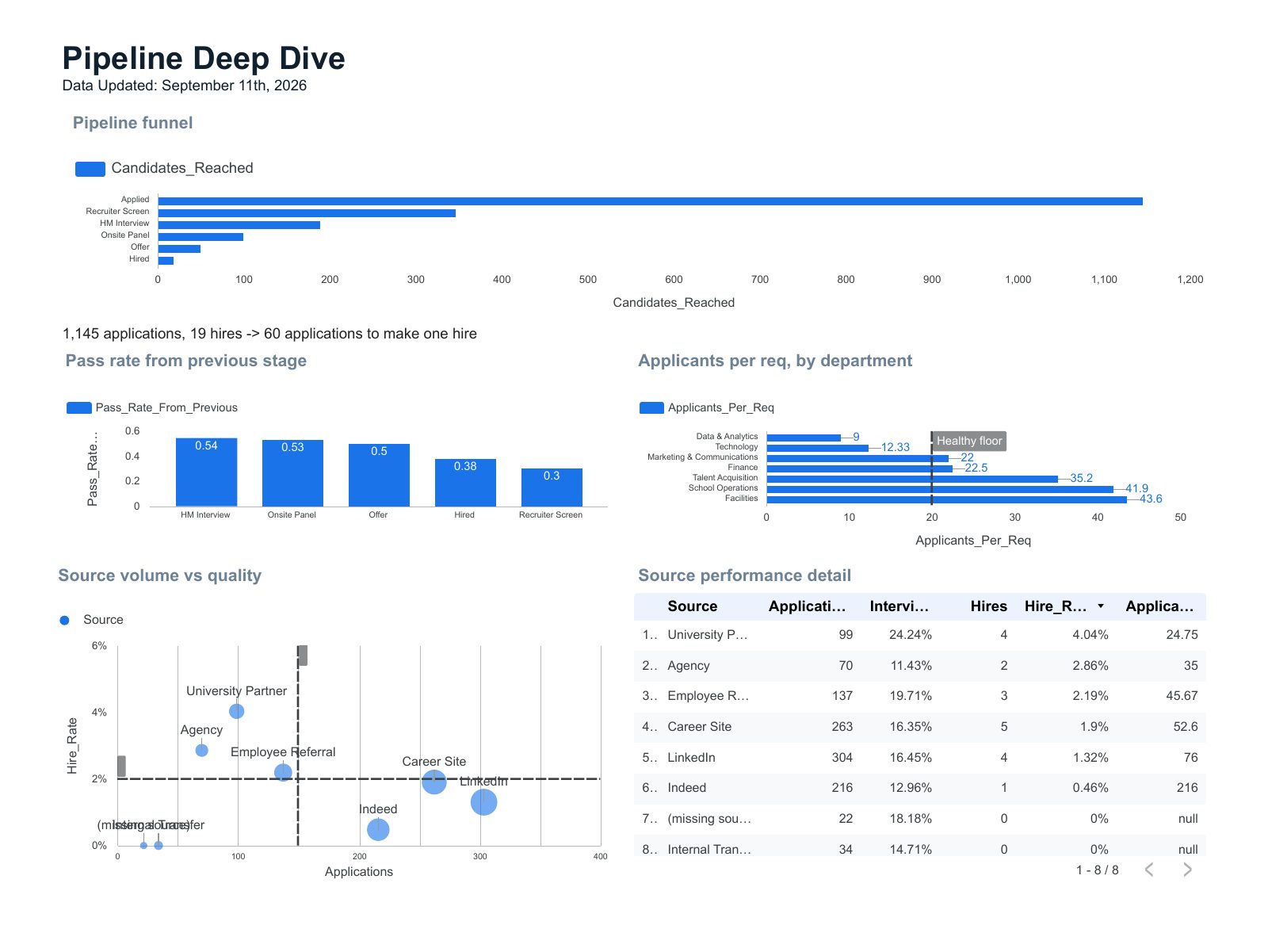Click the (missing sou… table cell
The image size is (1268, 952).
[x=709, y=819]
